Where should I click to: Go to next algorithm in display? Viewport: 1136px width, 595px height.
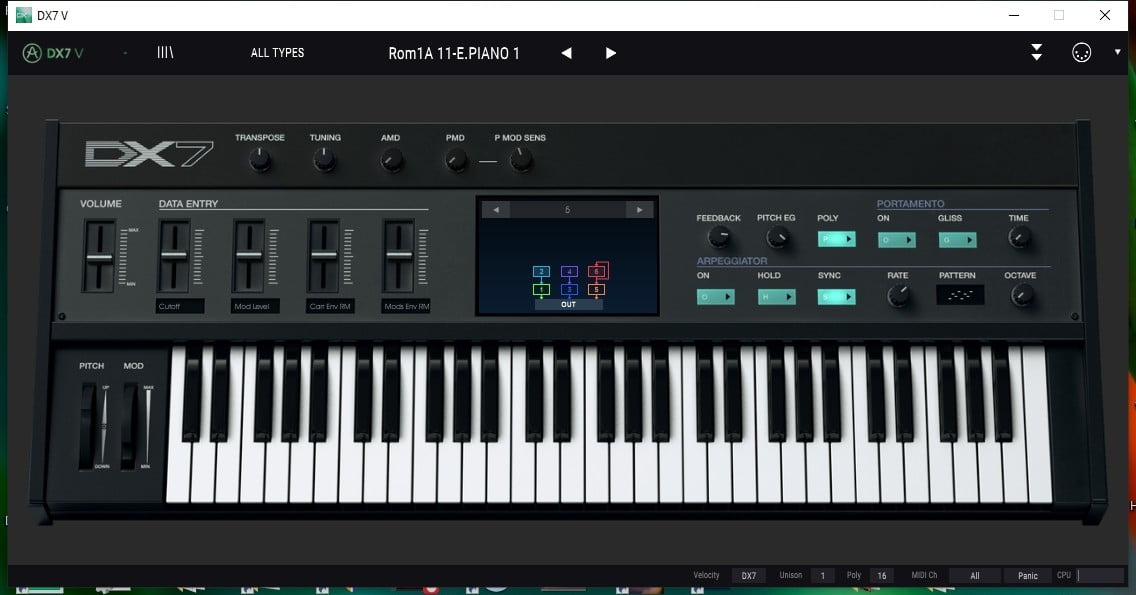tap(640, 210)
